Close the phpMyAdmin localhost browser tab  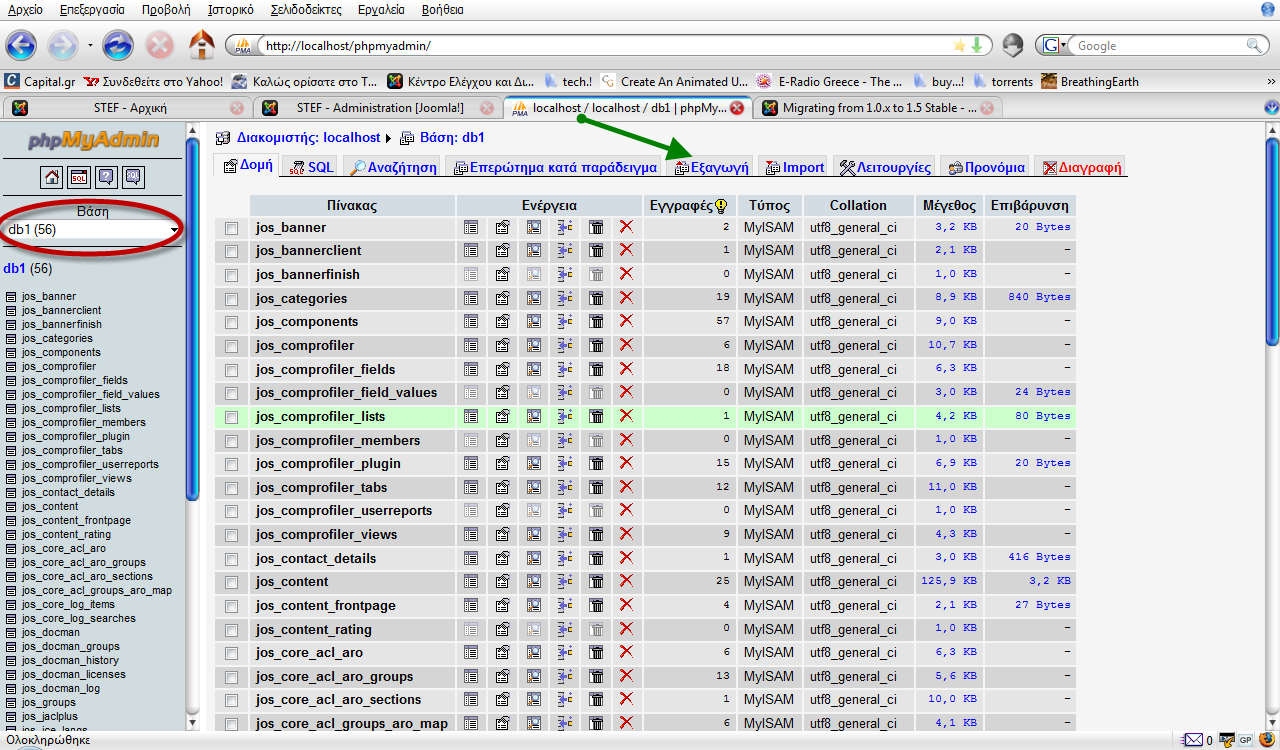tap(737, 107)
